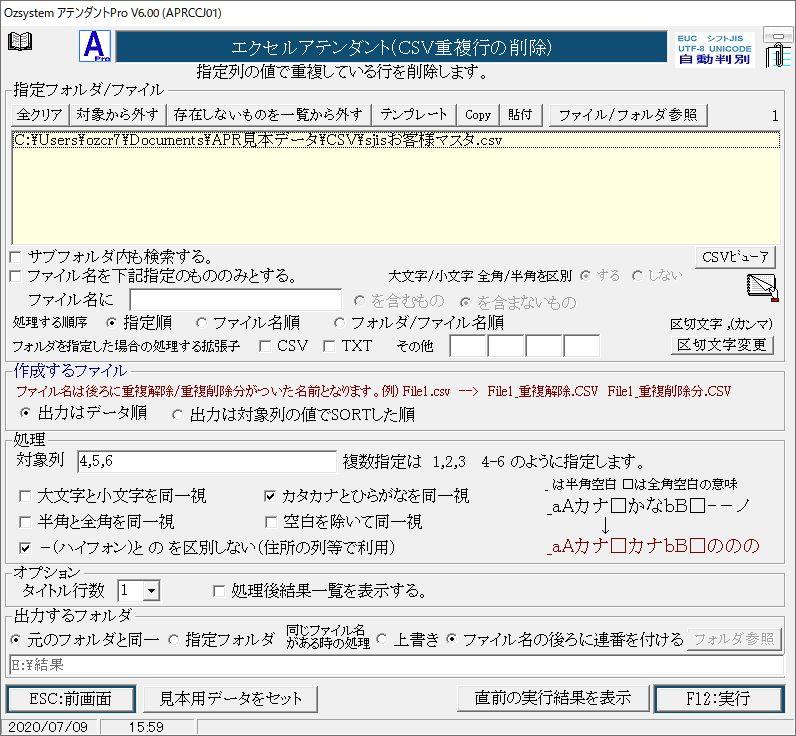796x736 pixels.
Task: Click the 対象列 input field
Action: pyautogui.click(x=206, y=461)
